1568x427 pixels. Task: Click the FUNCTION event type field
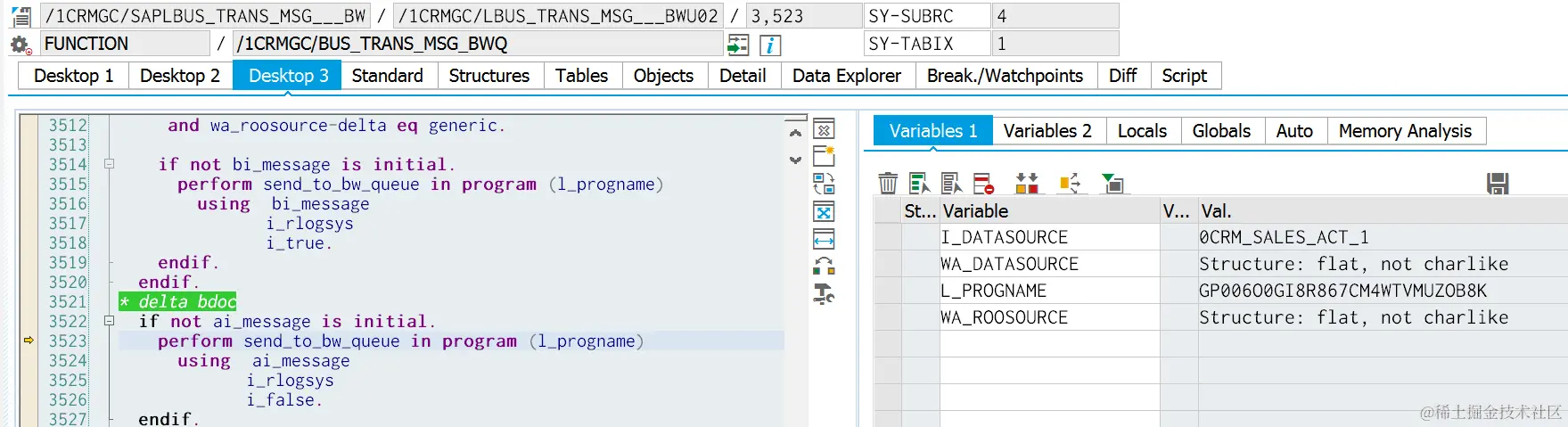click(x=125, y=44)
